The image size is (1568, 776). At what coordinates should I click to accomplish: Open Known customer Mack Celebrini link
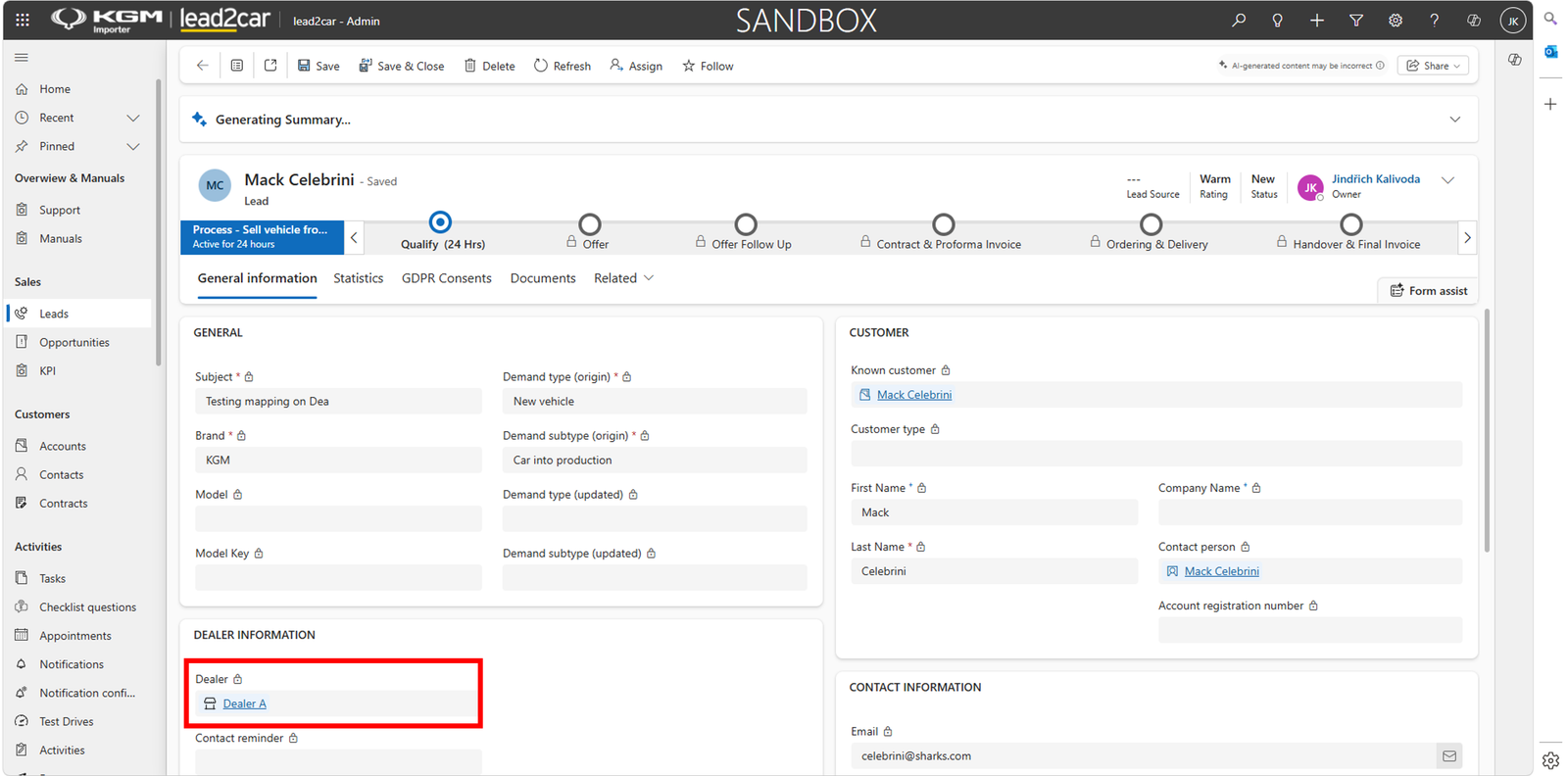(914, 395)
